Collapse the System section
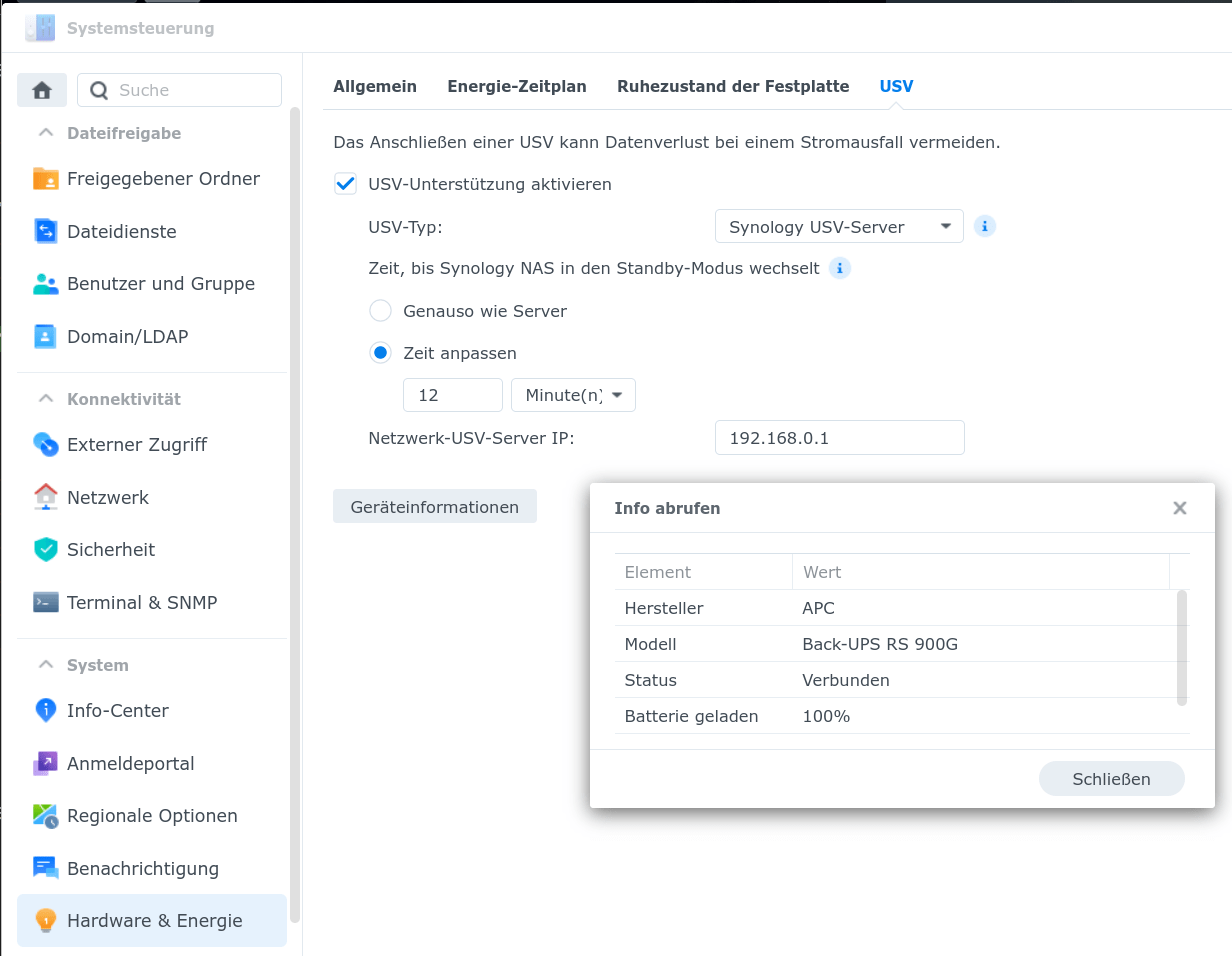The image size is (1232, 956). (45, 665)
